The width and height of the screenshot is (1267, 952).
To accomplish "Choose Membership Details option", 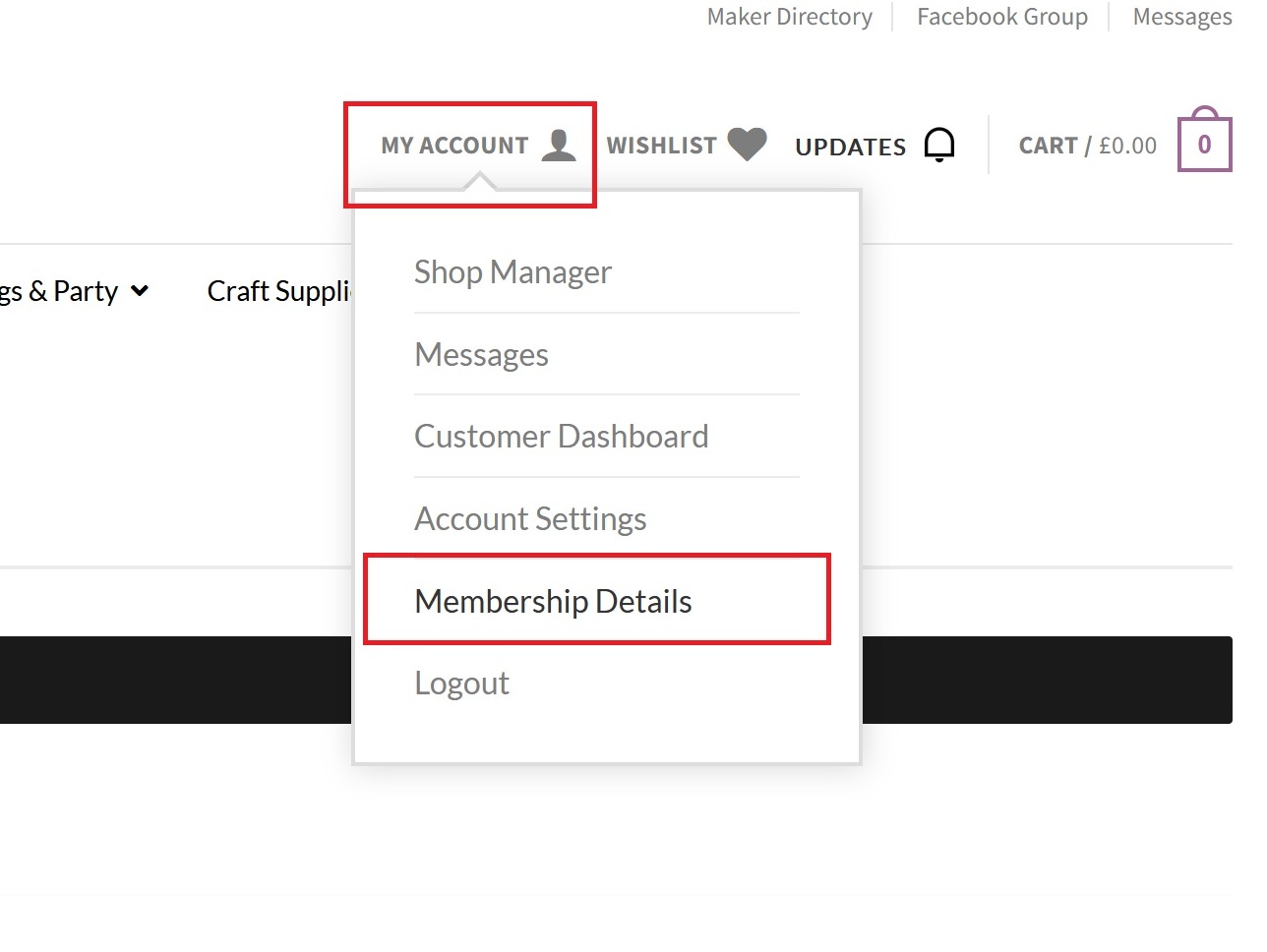I will [x=553, y=601].
